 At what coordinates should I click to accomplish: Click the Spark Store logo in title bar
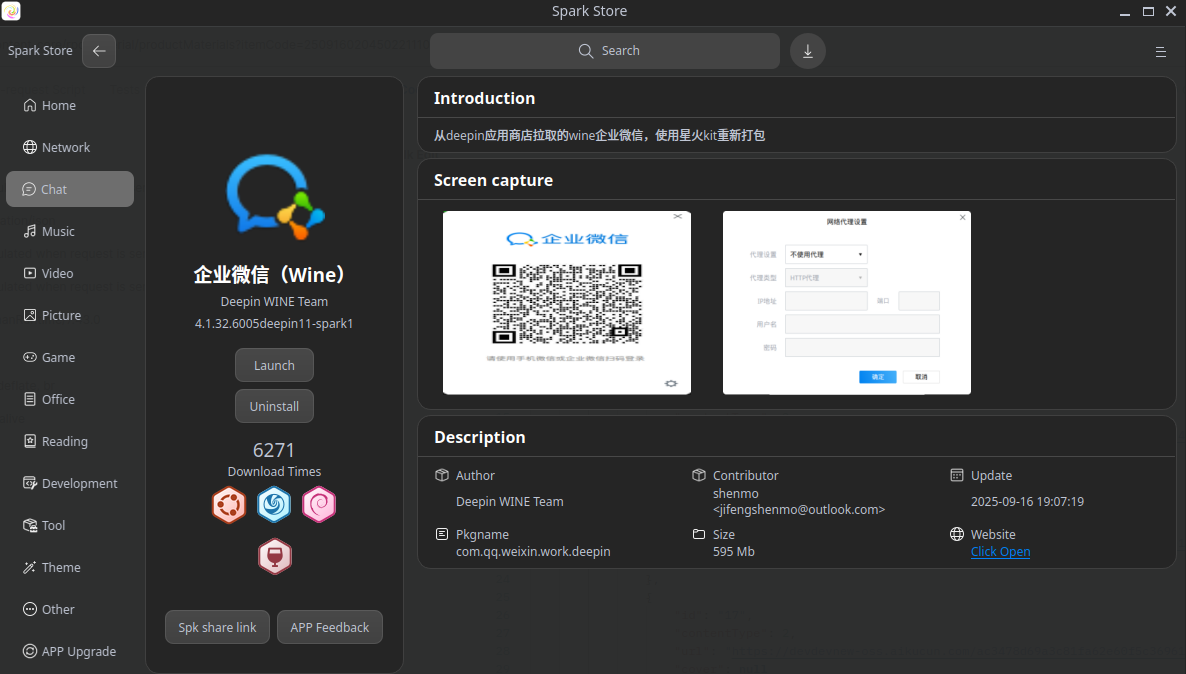(x=11, y=11)
